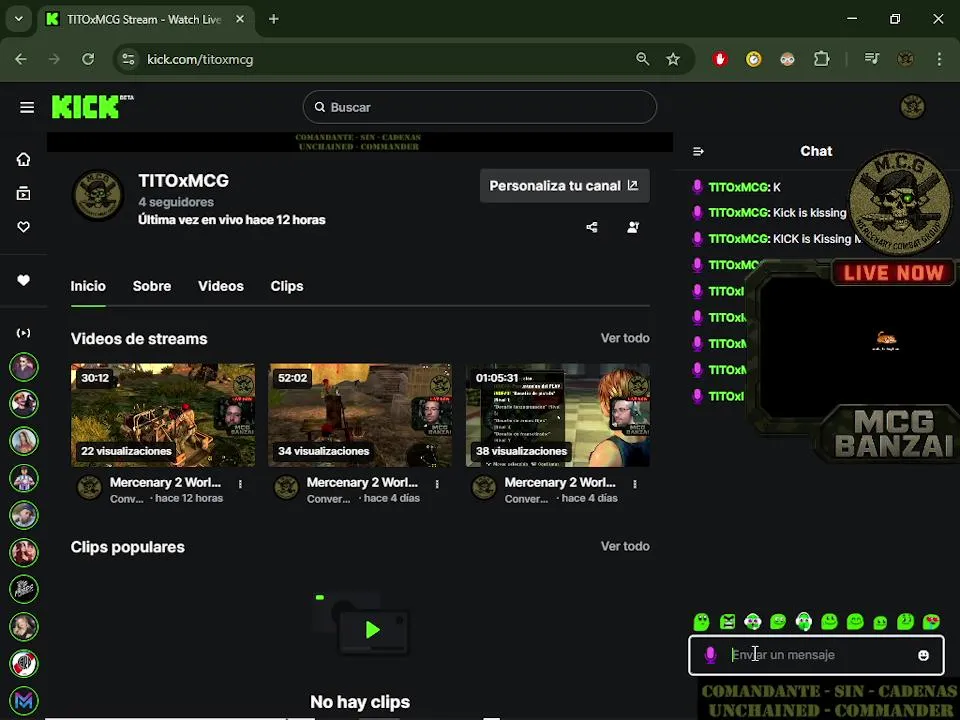Click Ver todo for Videos de streams

(x=624, y=338)
